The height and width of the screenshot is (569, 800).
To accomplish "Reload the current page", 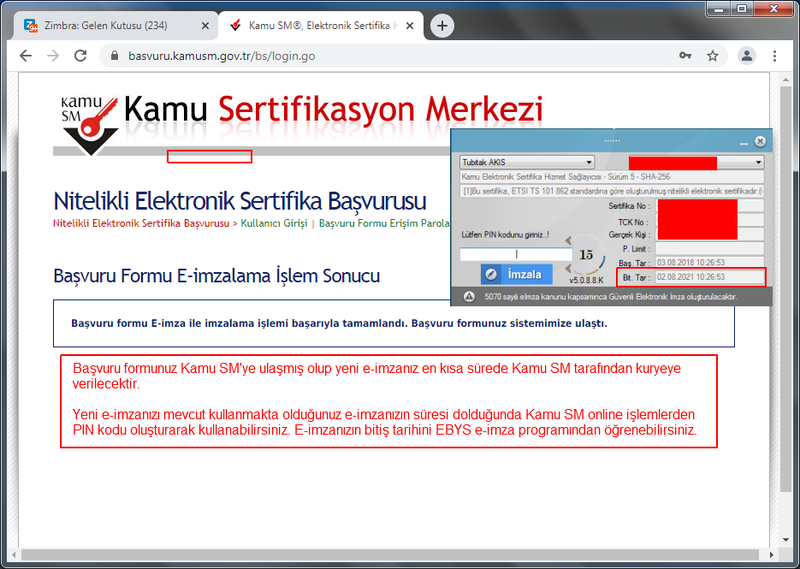I will [82, 56].
